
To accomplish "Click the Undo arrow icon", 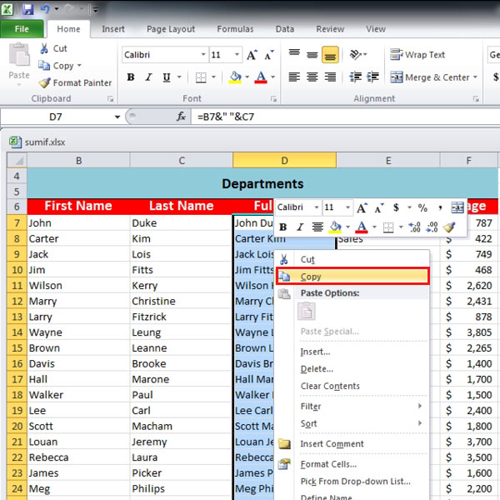I will [45, 9].
